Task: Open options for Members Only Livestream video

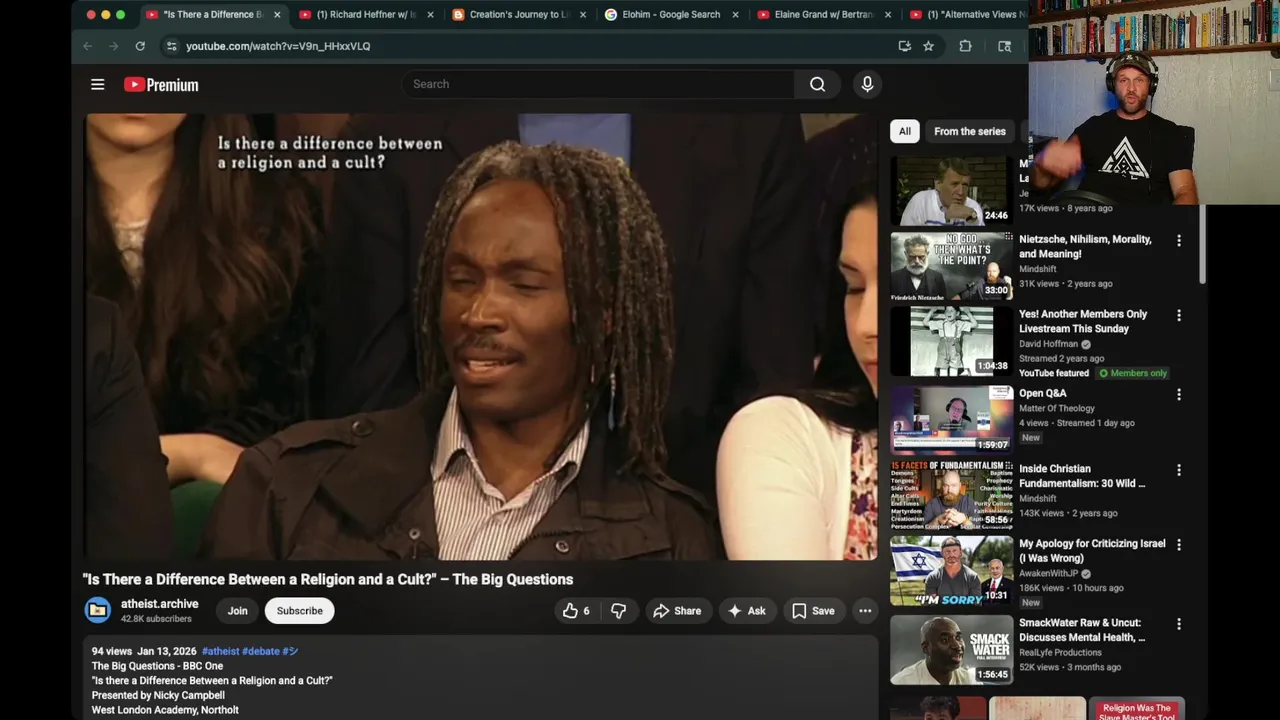Action: pyautogui.click(x=1178, y=316)
